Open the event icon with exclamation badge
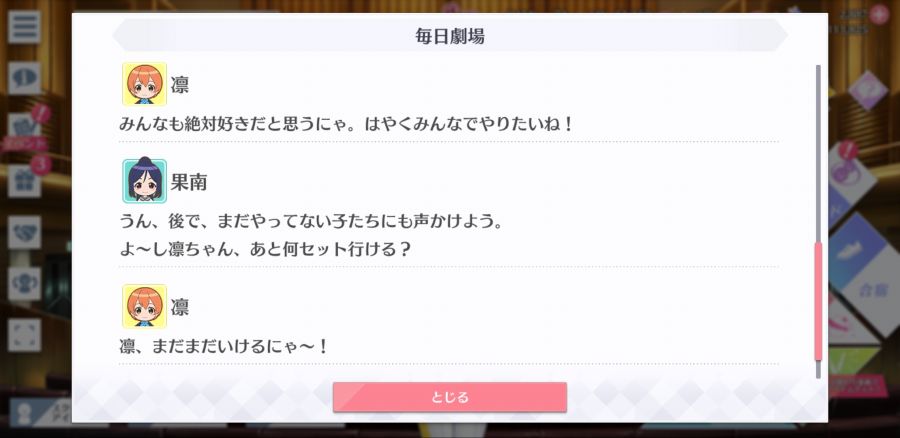 (24, 129)
